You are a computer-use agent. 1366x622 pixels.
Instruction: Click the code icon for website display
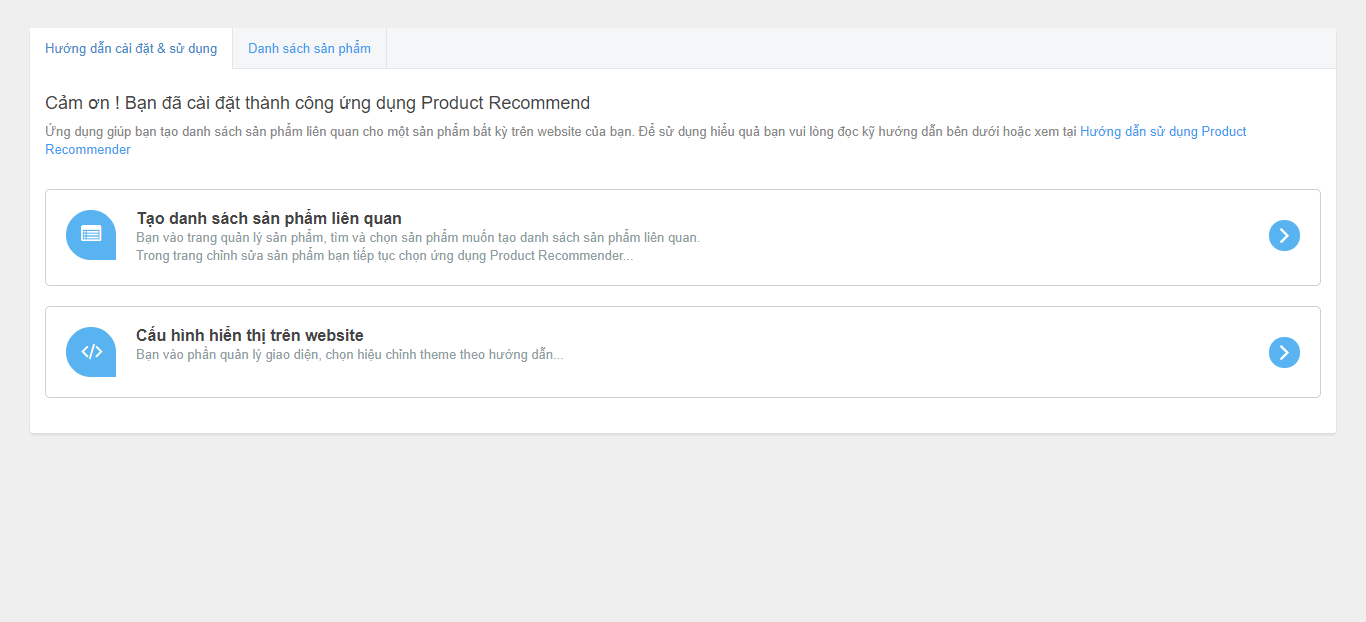click(91, 351)
